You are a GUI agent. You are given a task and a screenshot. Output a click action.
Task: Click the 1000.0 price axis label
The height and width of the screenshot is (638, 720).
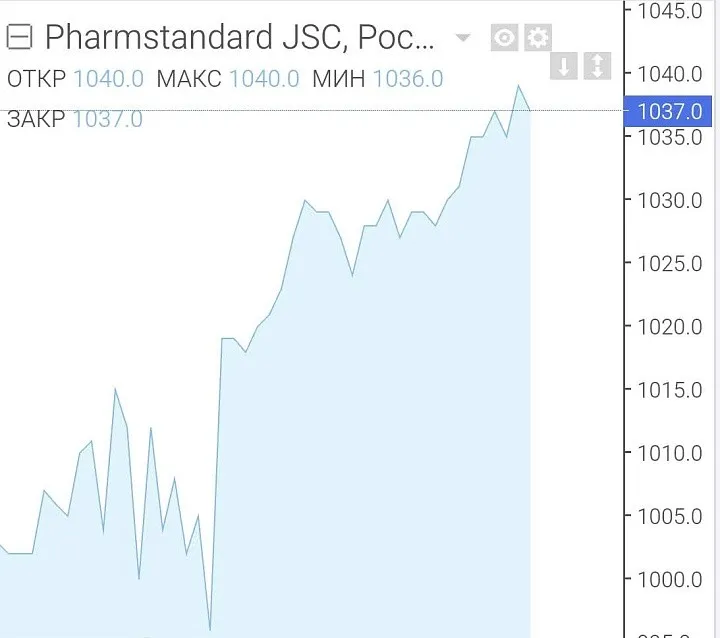(670, 580)
